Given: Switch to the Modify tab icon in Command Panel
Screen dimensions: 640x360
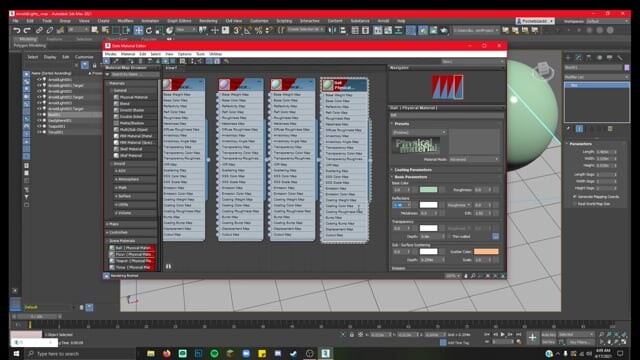Looking at the screenshot, I should 578,58.
